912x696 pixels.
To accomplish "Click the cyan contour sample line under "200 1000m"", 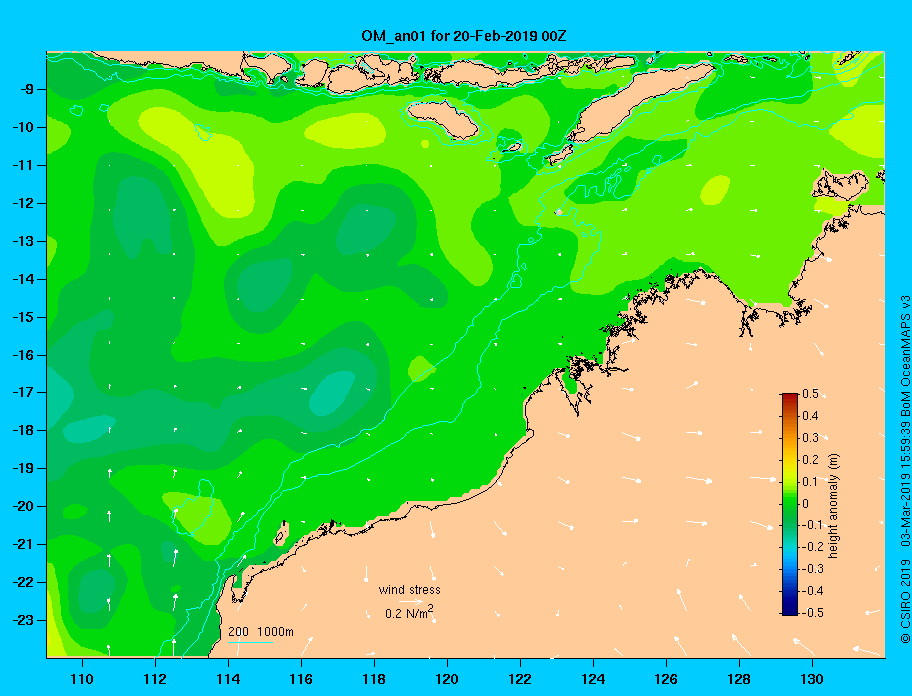I will [x=250, y=642].
